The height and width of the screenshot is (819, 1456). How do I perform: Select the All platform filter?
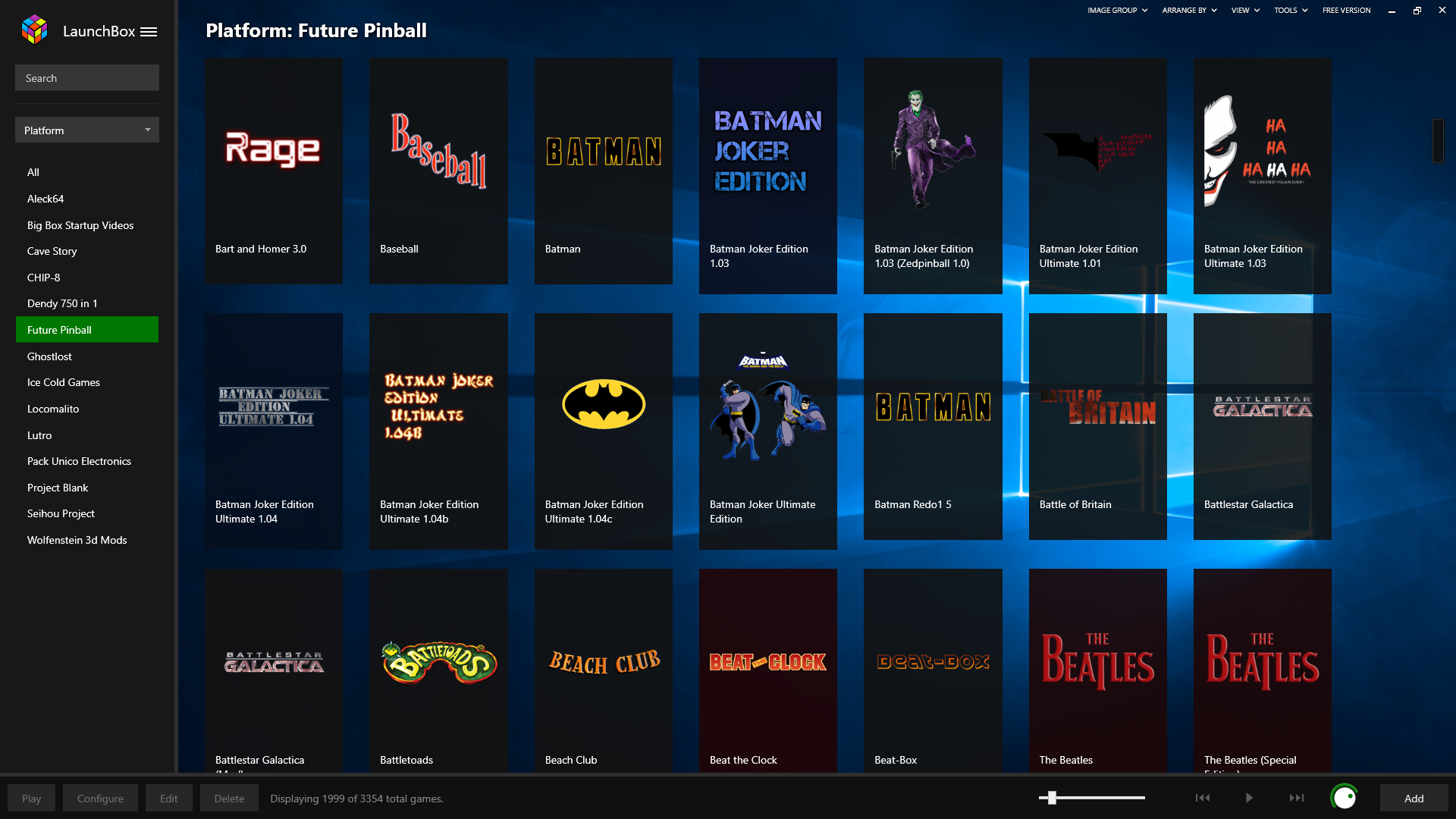(x=87, y=172)
